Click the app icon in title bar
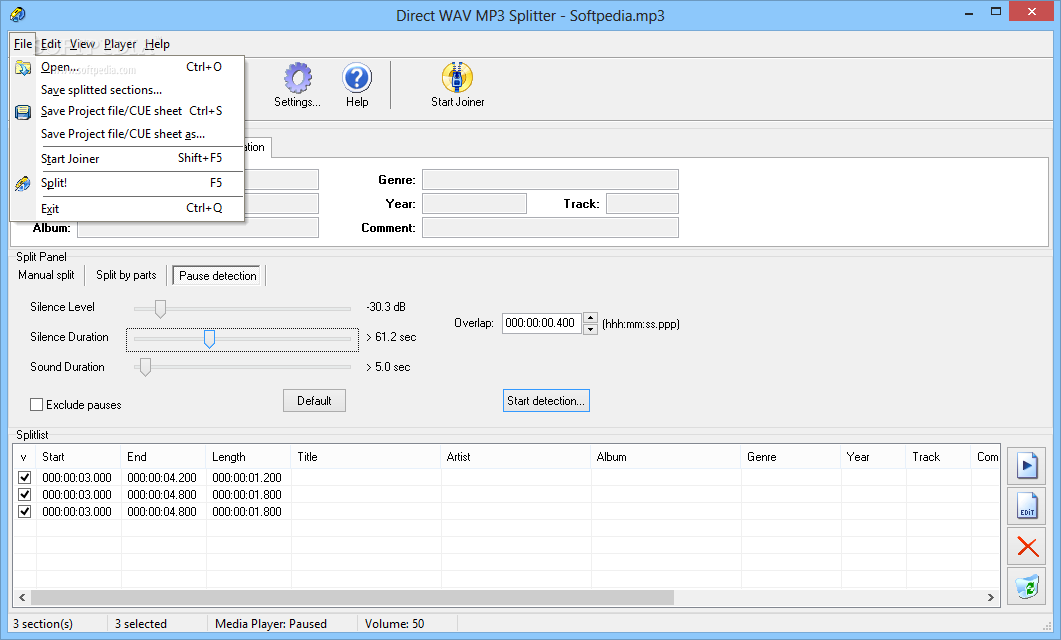The width and height of the screenshot is (1061, 640). (18, 14)
